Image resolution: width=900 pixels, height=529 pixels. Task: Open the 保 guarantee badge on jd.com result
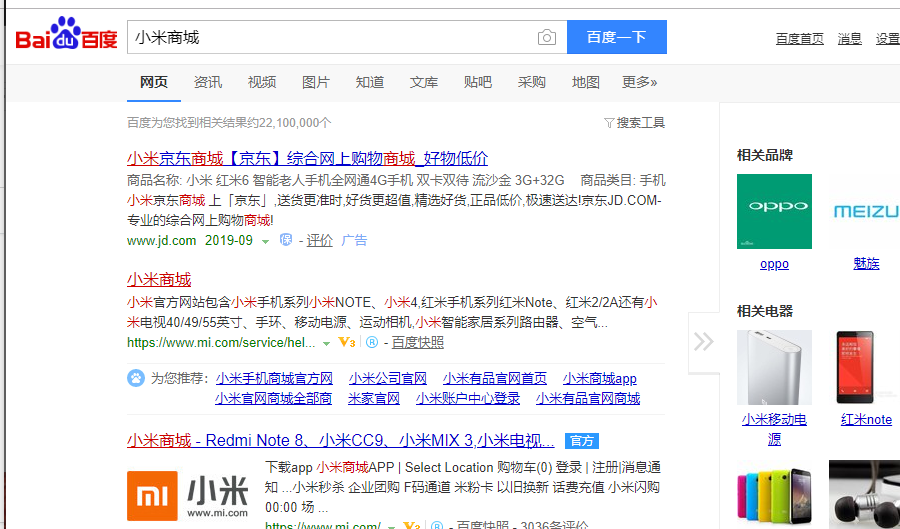coord(286,240)
